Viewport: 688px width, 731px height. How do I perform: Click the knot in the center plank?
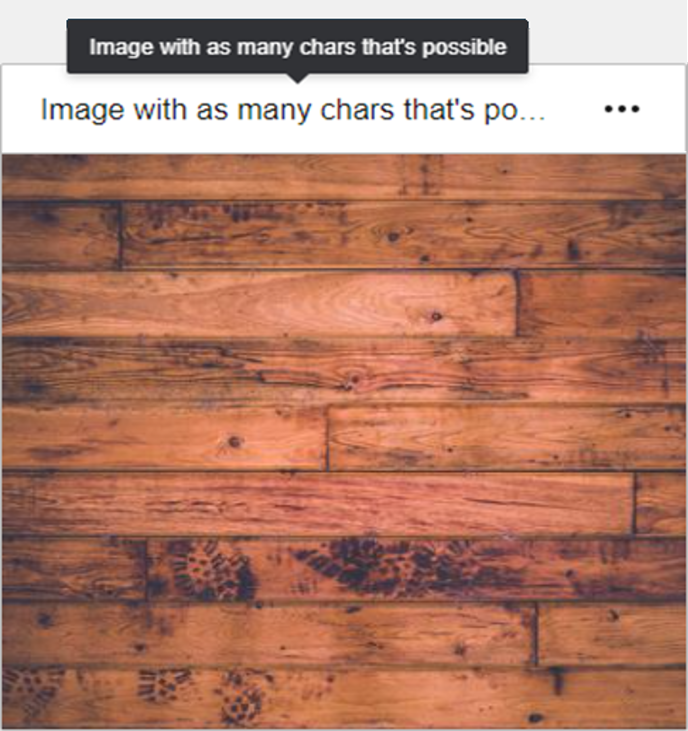351,381
